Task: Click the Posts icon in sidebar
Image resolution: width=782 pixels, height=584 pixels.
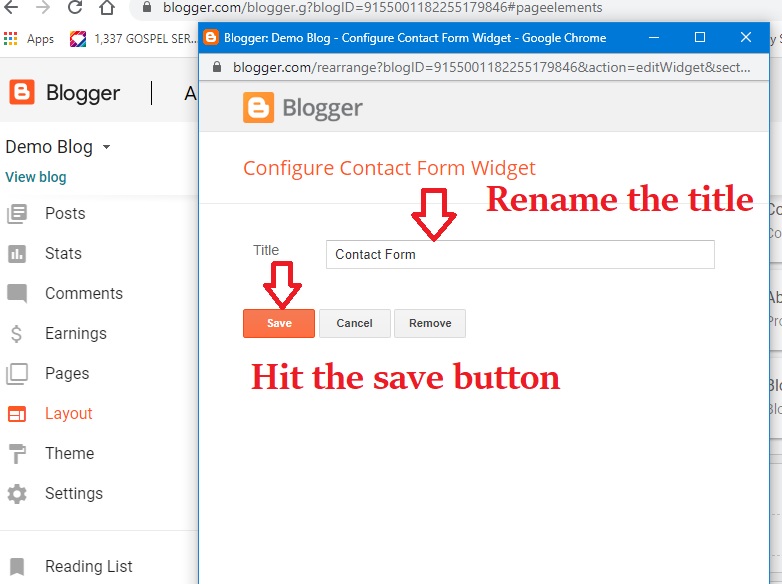Action: pyautogui.click(x=17, y=214)
